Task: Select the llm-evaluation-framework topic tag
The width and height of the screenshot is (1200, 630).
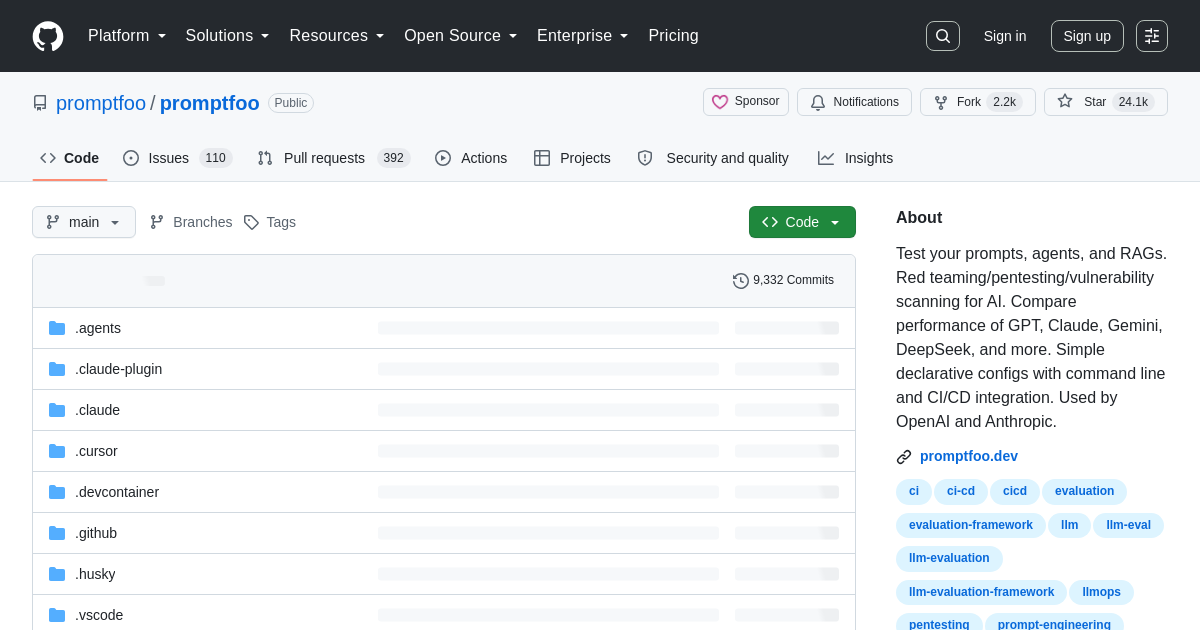Action: pos(981,592)
